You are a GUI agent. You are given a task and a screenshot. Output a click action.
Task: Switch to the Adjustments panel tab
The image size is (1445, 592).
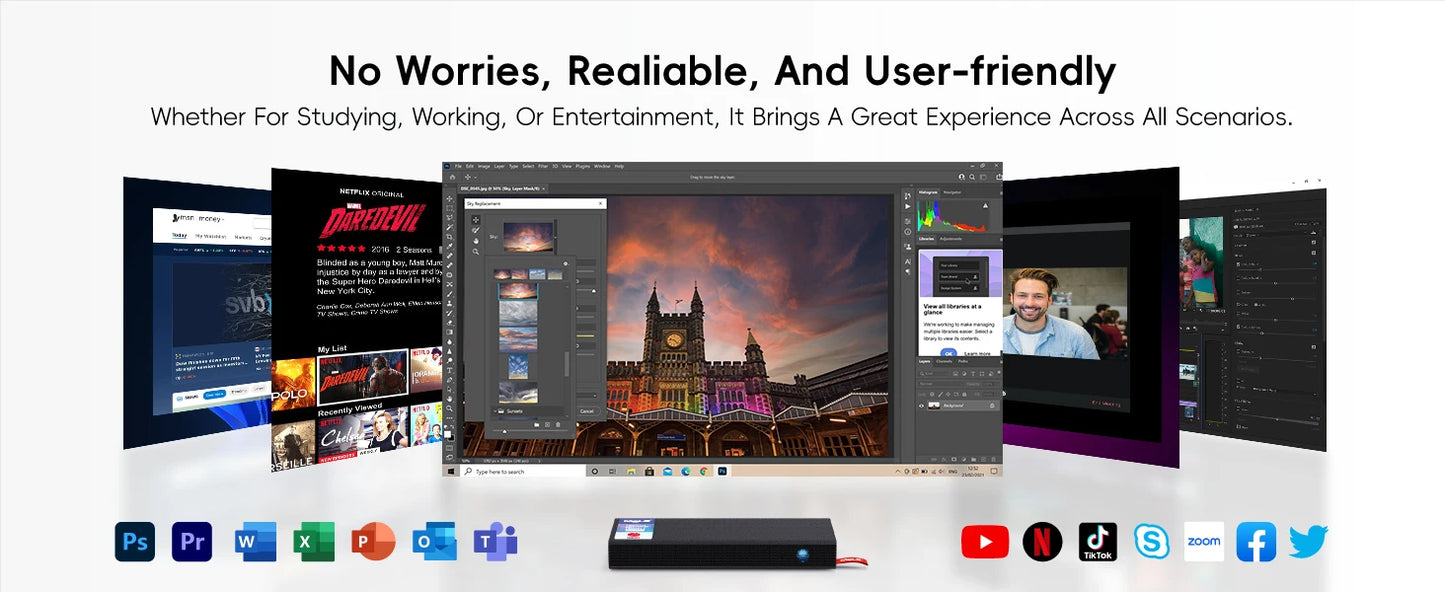(950, 239)
